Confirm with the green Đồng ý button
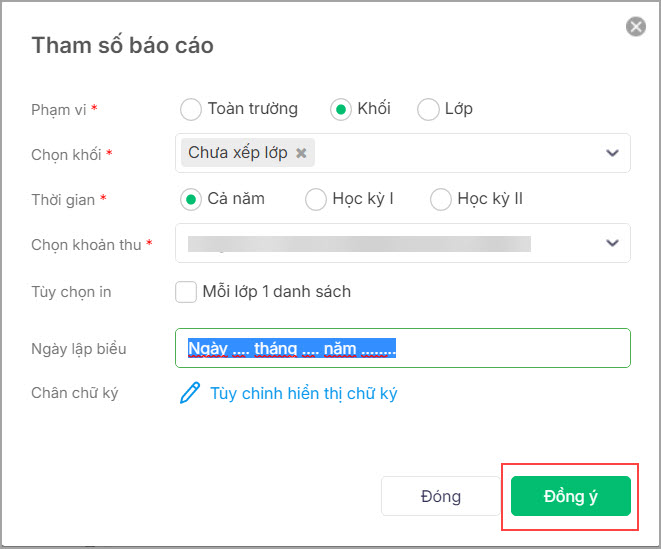 570,496
